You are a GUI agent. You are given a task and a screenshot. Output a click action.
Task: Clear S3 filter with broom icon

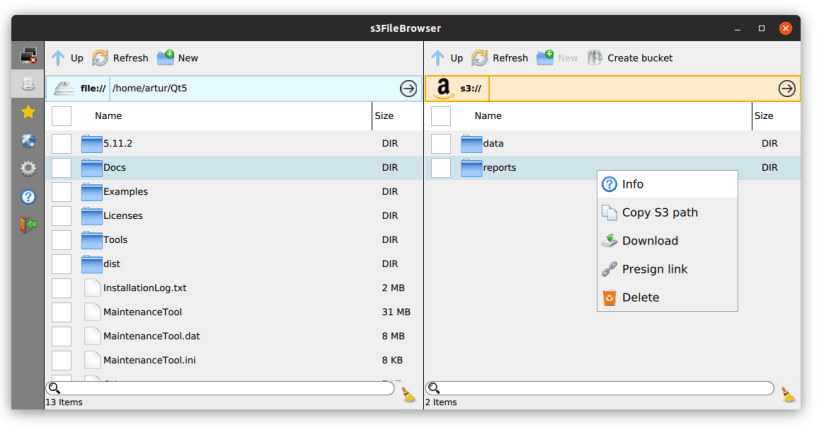tap(788, 394)
